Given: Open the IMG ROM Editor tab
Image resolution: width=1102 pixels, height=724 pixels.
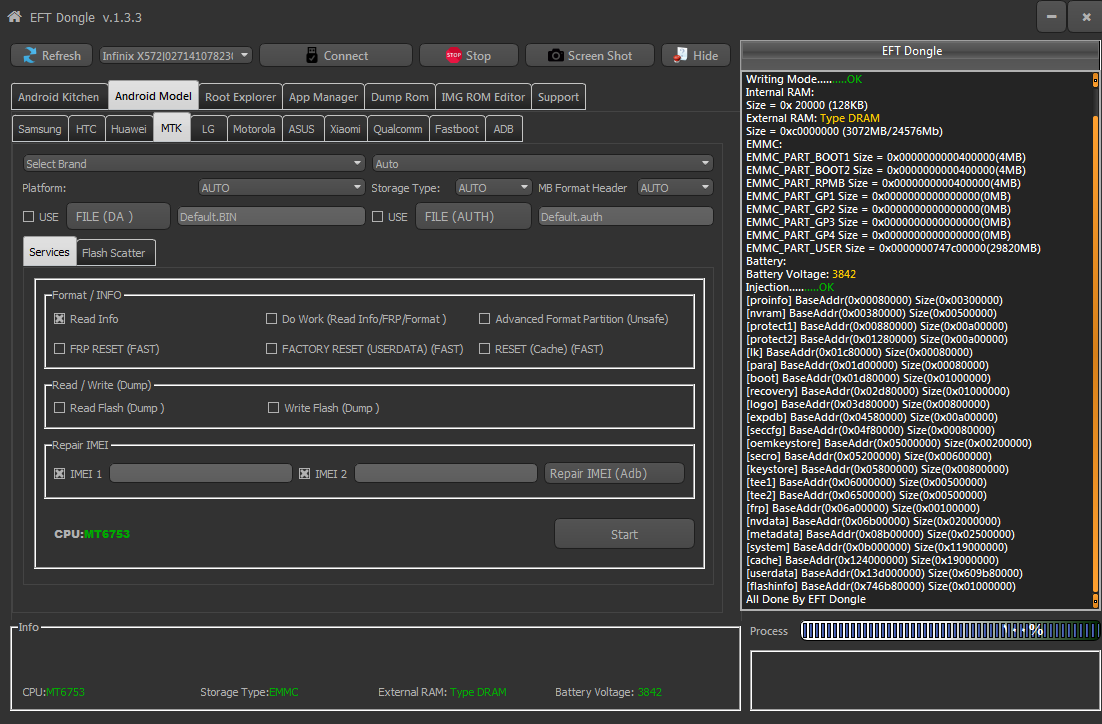Looking at the screenshot, I should click(x=483, y=97).
